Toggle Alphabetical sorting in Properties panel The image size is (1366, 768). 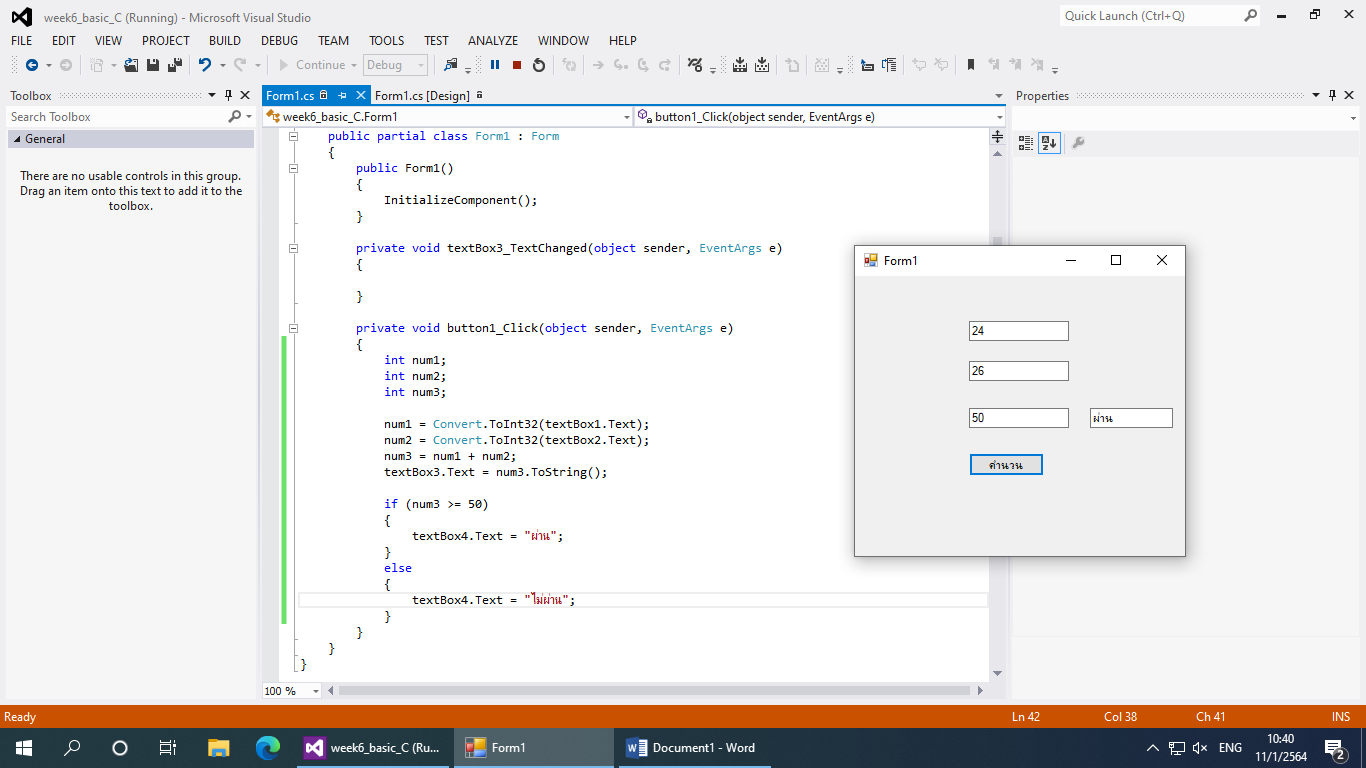pyautogui.click(x=1048, y=143)
